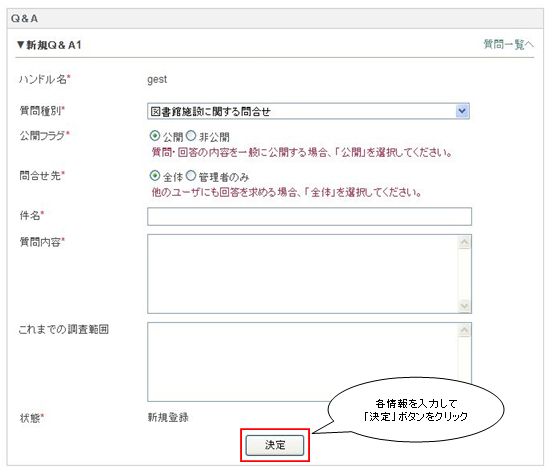Select the 非公開 radio button
Image resolution: width=552 pixels, height=476 pixels.
(190, 136)
